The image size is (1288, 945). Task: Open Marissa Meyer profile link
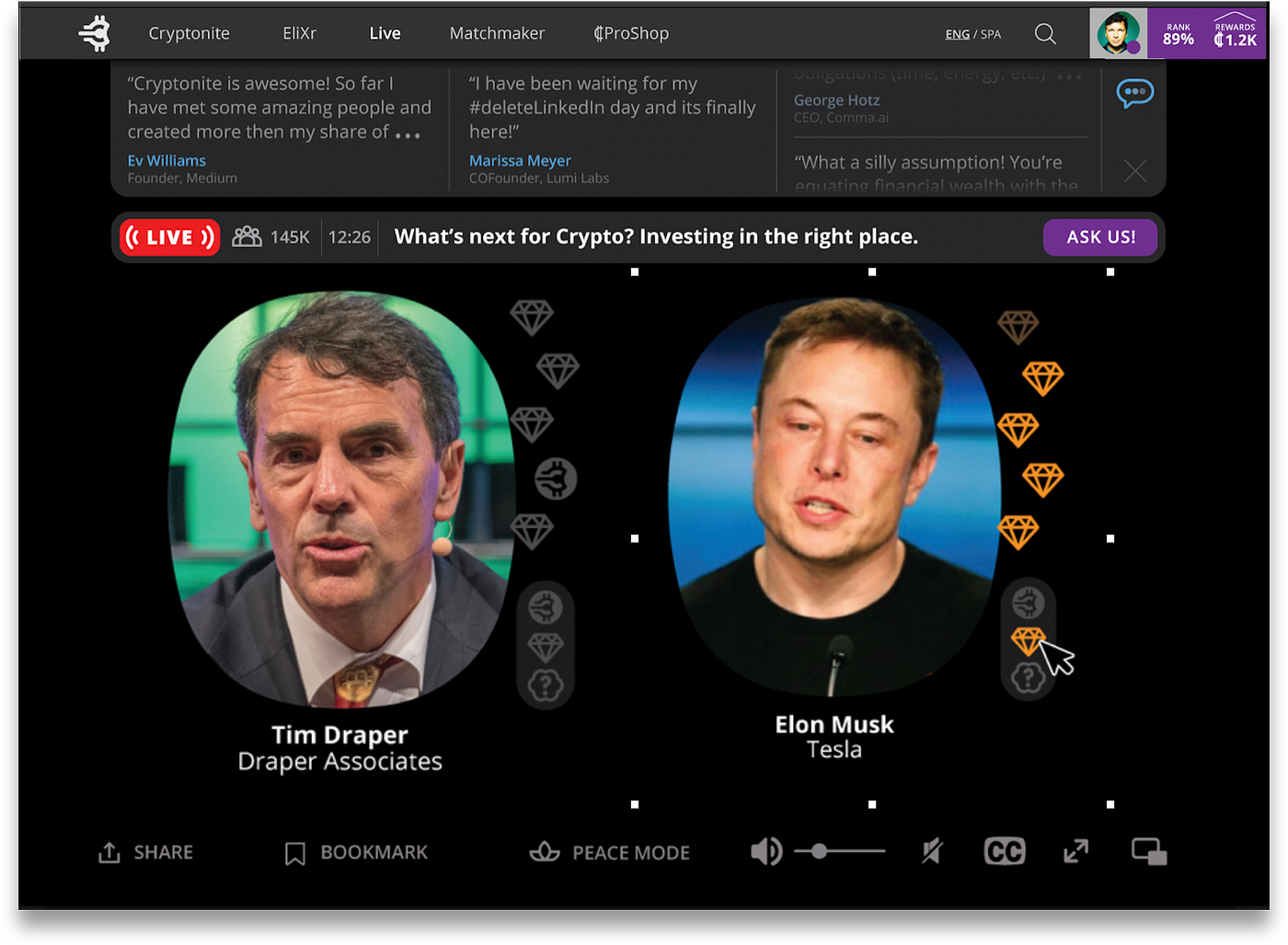[x=520, y=160]
